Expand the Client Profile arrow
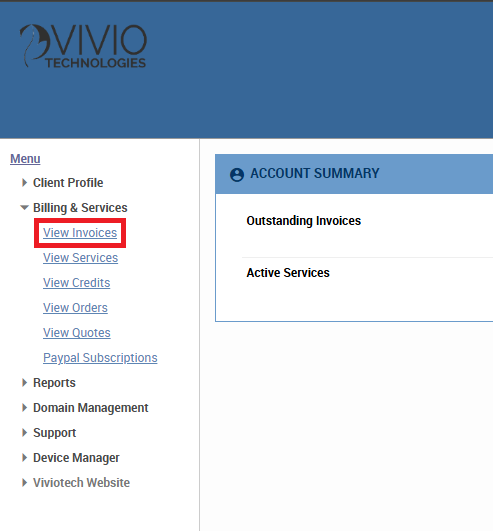The image size is (493, 531). click(x=24, y=183)
